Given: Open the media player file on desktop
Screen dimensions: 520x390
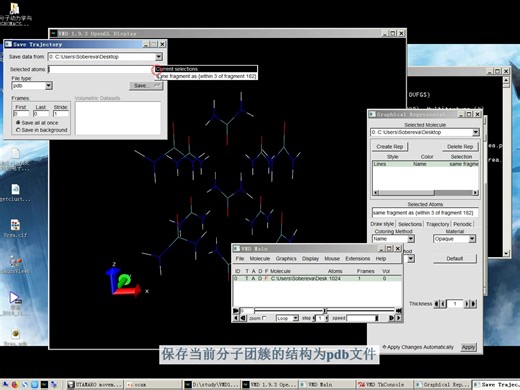Looking at the screenshot, I should (x=15, y=302).
